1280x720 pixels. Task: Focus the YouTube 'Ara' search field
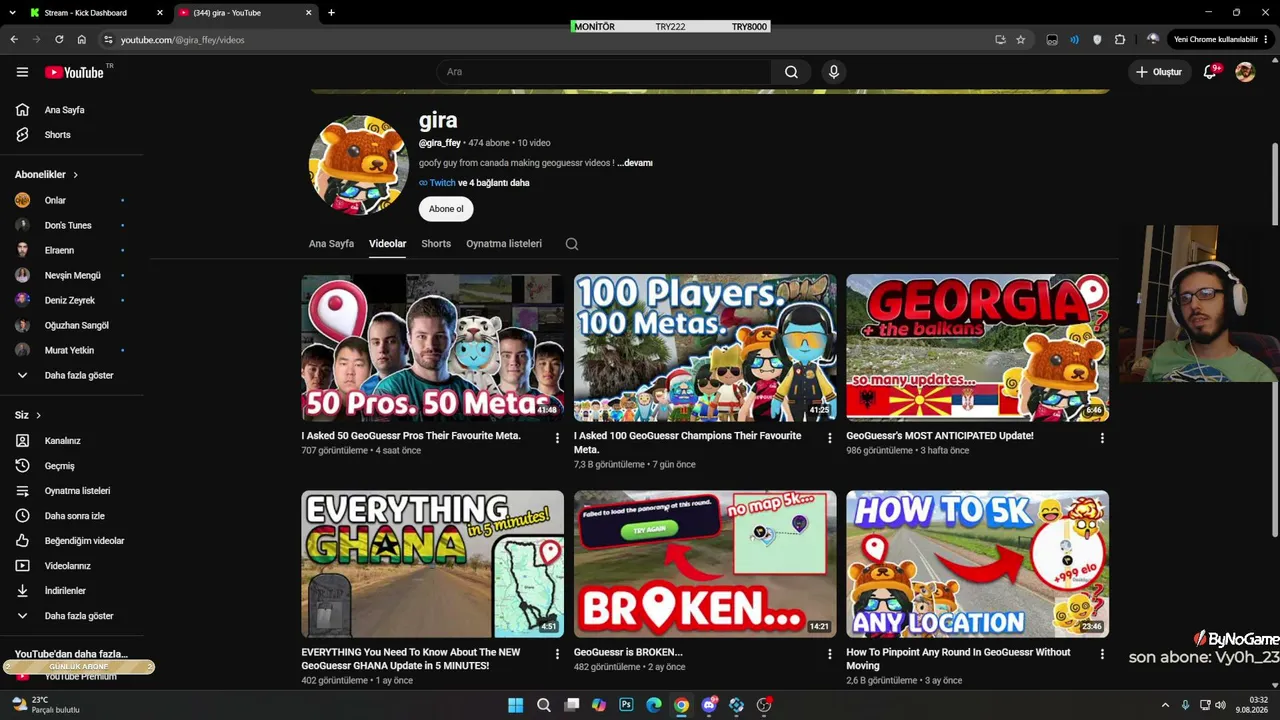coord(603,72)
